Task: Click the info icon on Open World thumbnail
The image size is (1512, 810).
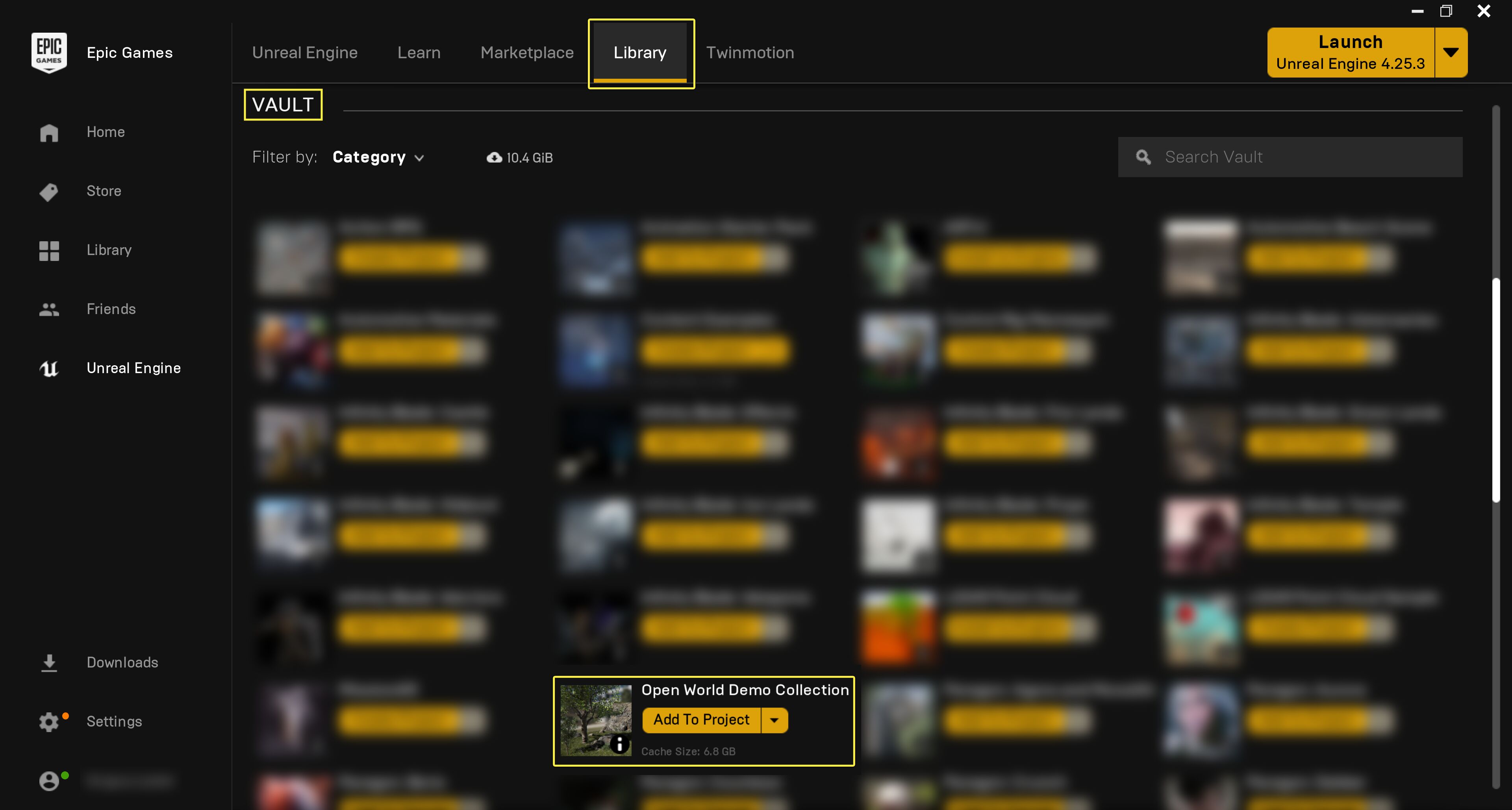Action: coord(619,744)
